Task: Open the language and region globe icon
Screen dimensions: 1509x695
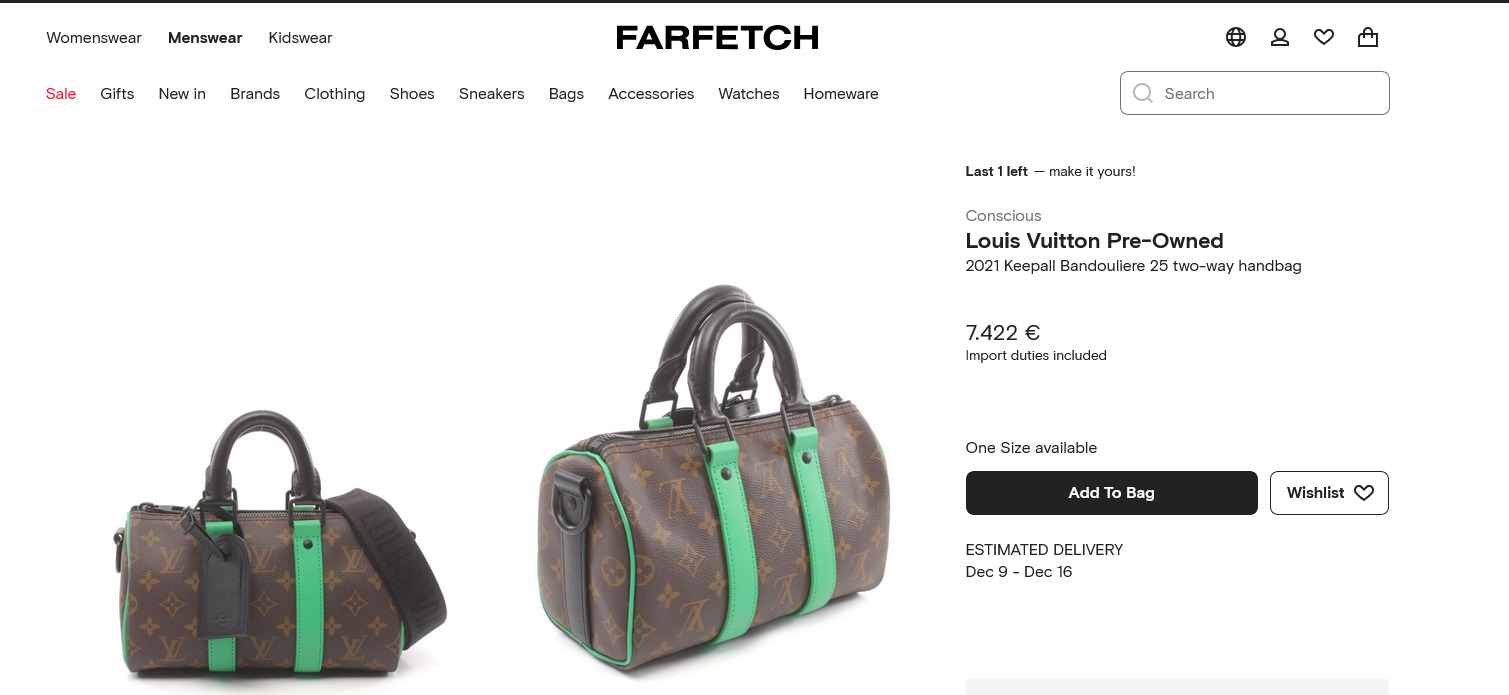Action: click(x=1236, y=37)
